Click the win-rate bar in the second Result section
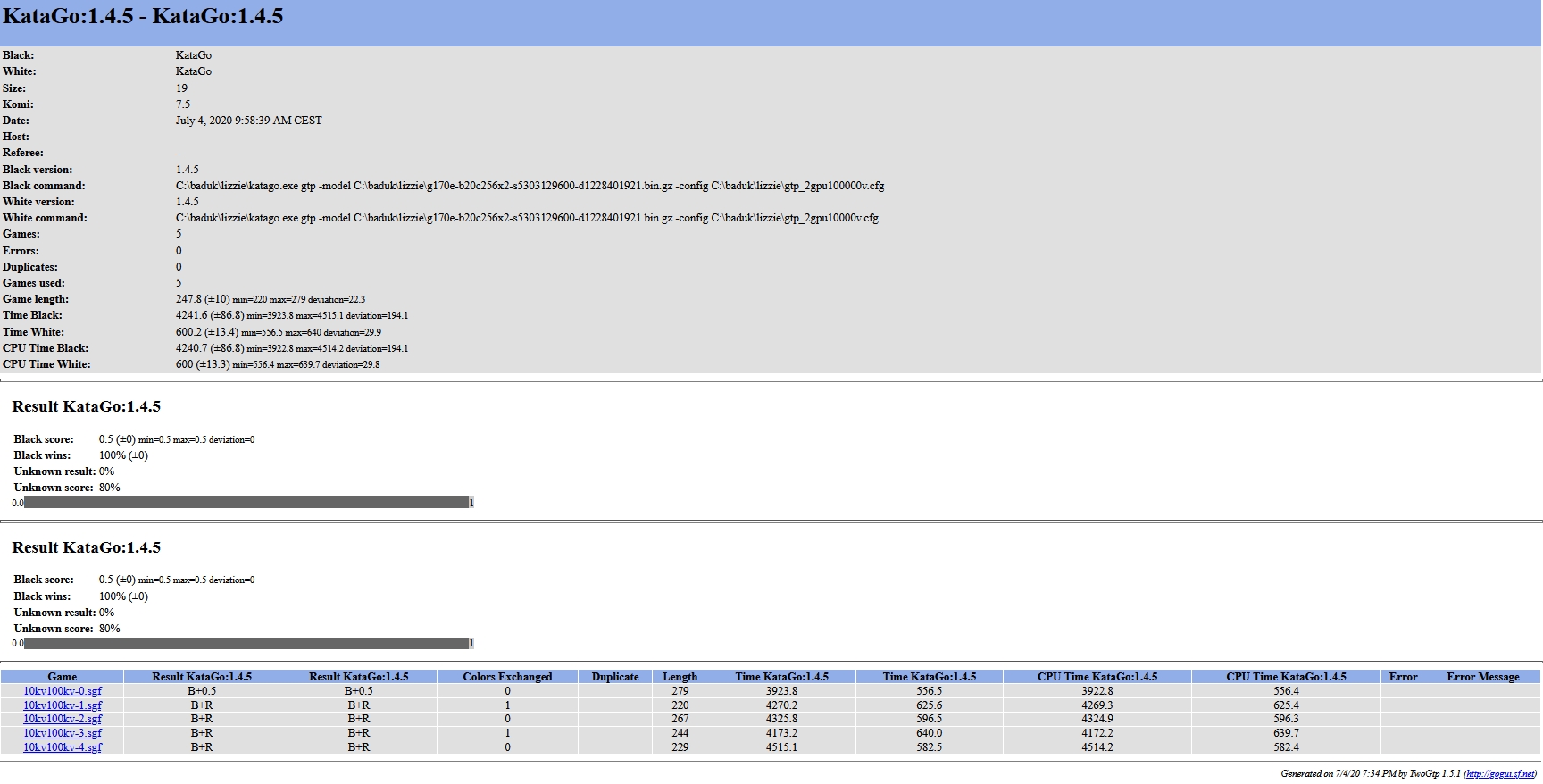Viewport: 1543px width, 784px height. point(246,643)
